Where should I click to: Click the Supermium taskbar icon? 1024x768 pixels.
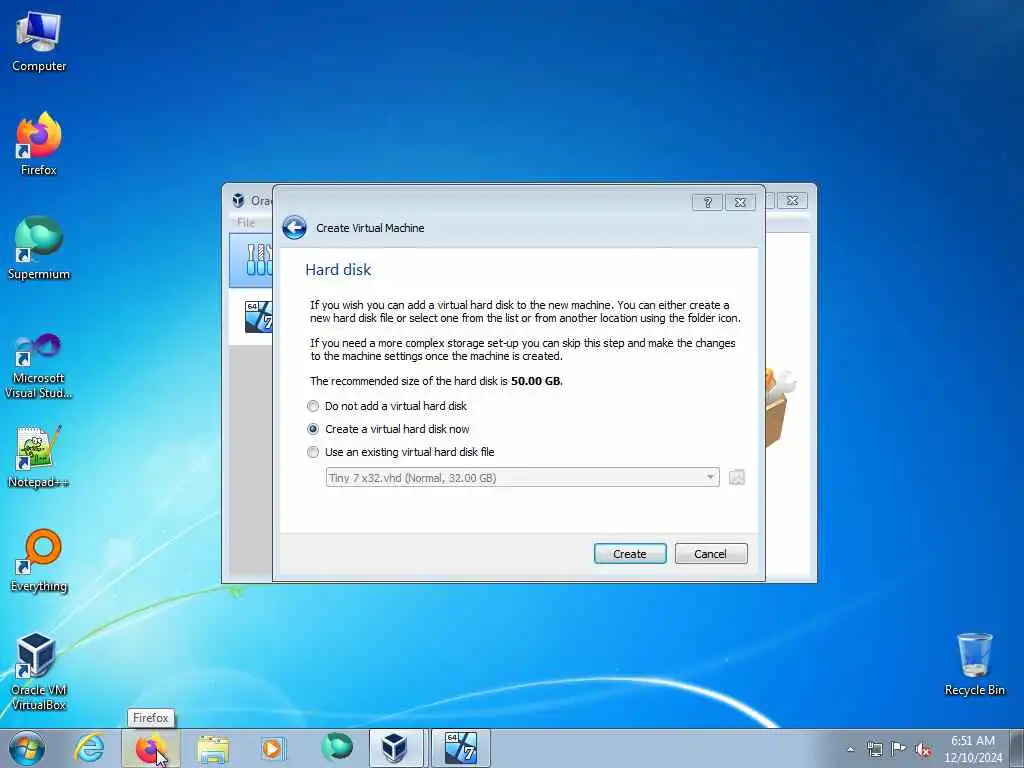pyautogui.click(x=336, y=747)
